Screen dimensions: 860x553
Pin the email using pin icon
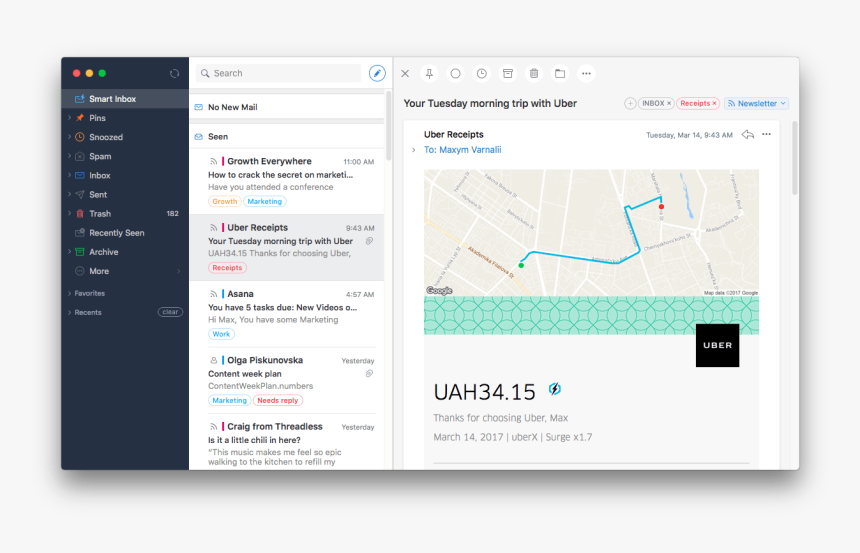click(x=429, y=73)
